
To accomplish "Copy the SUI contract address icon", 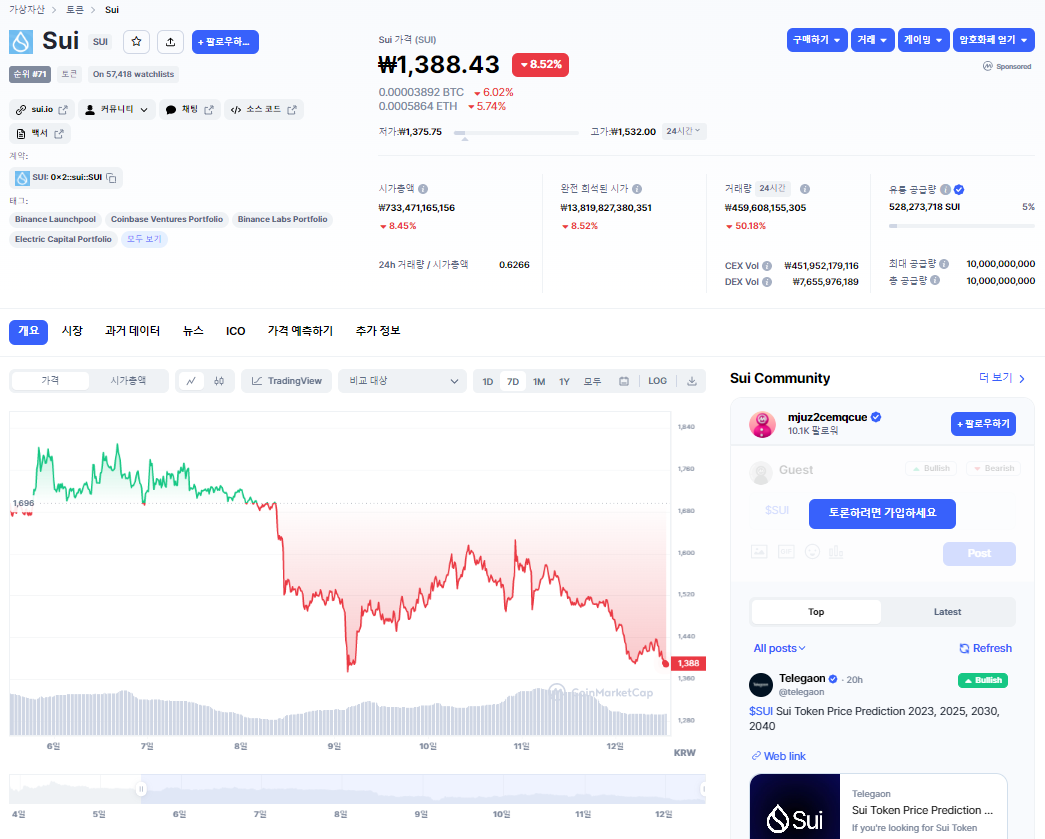I will tap(111, 178).
